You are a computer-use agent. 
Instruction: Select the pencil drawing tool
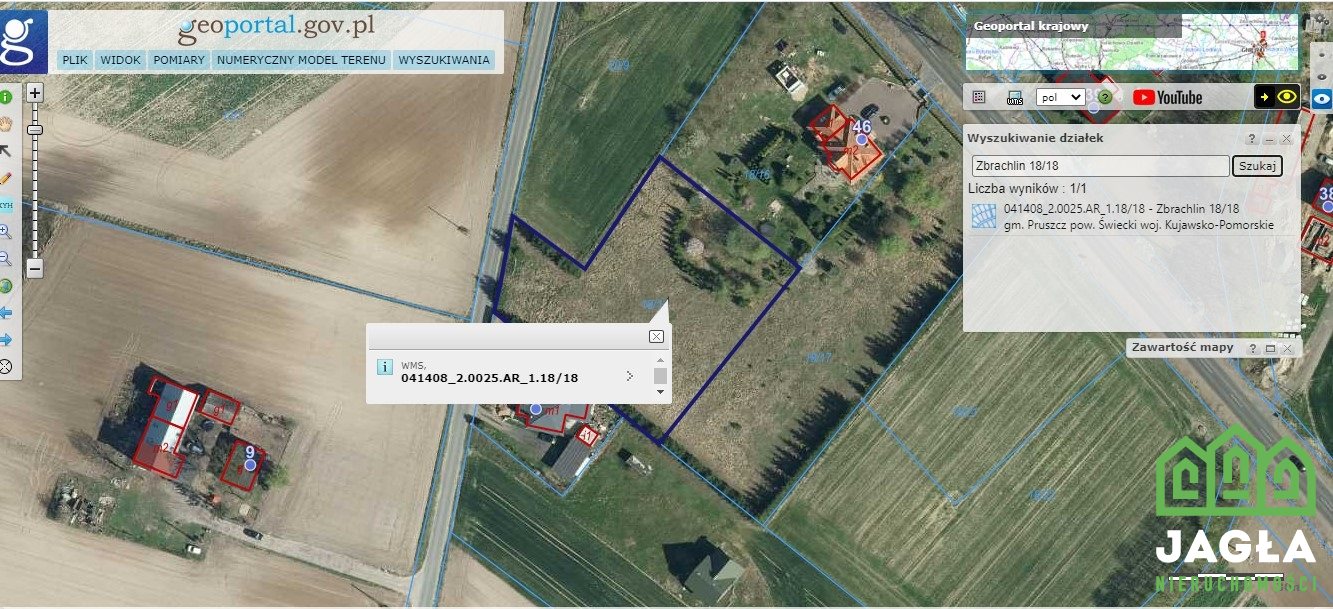[x=5, y=178]
